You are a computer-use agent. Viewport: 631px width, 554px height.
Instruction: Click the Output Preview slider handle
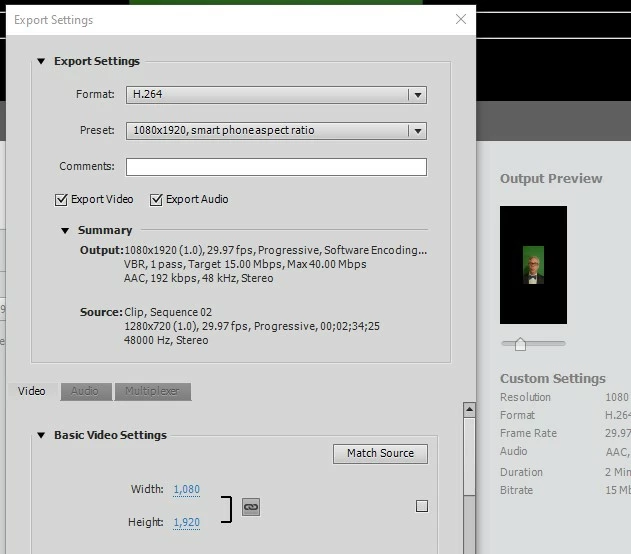(520, 344)
